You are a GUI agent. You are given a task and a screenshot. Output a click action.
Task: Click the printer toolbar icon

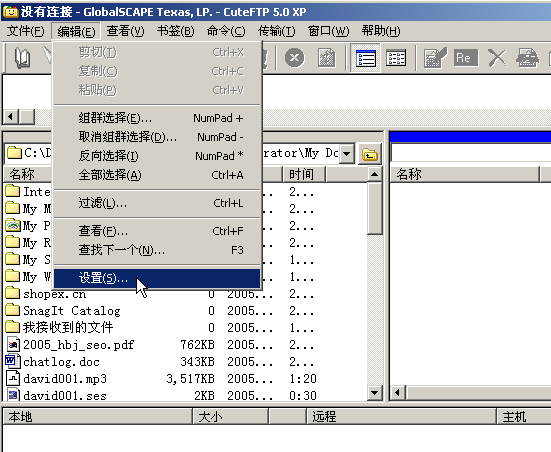click(x=527, y=58)
